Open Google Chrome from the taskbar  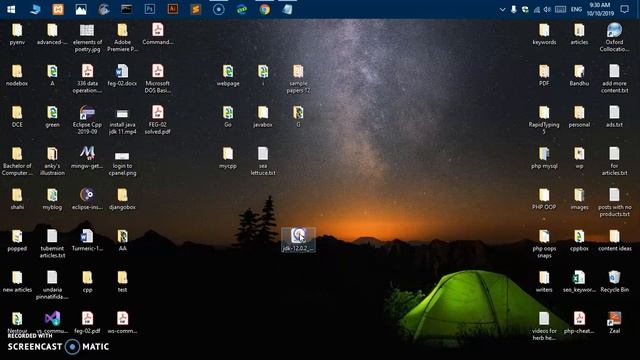point(264,9)
